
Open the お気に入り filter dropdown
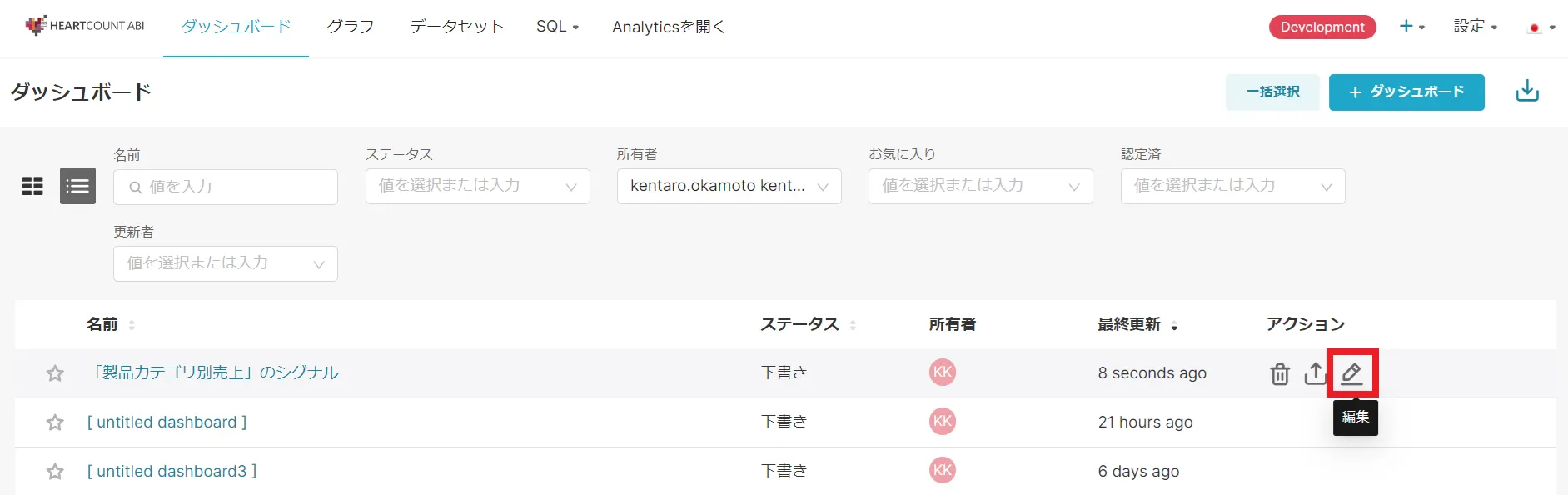pyautogui.click(x=980, y=186)
